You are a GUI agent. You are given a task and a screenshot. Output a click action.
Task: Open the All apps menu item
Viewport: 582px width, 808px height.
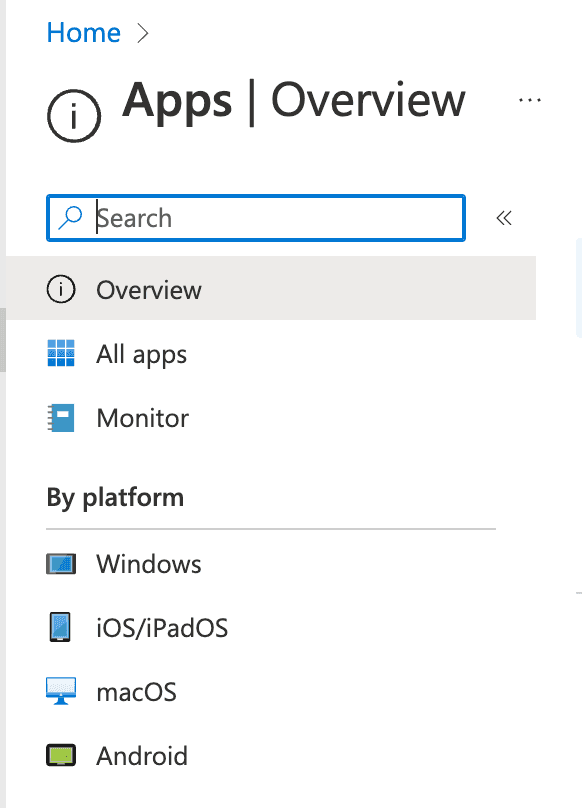click(x=271, y=353)
